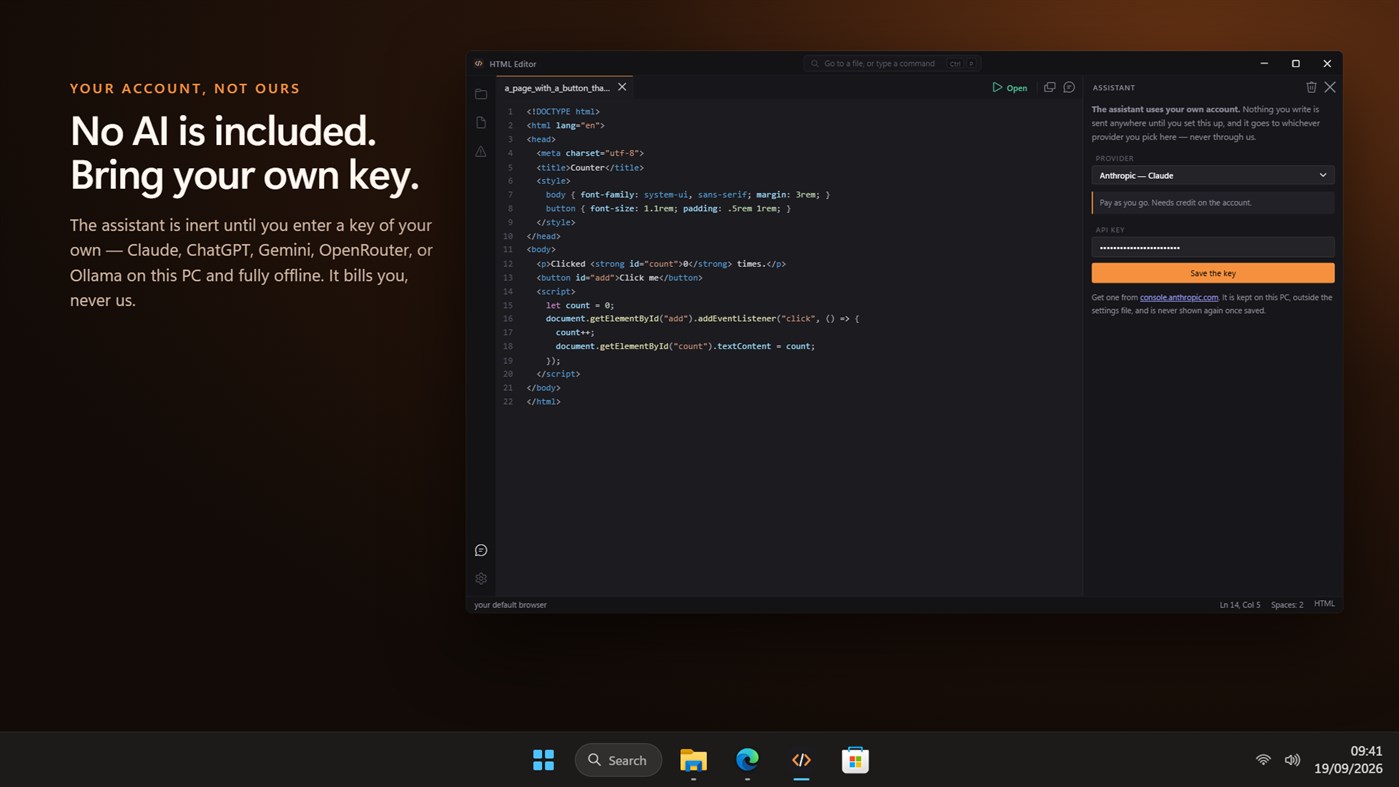Click the <title>Counter</title> code line
1399x787 pixels.
(x=590, y=167)
